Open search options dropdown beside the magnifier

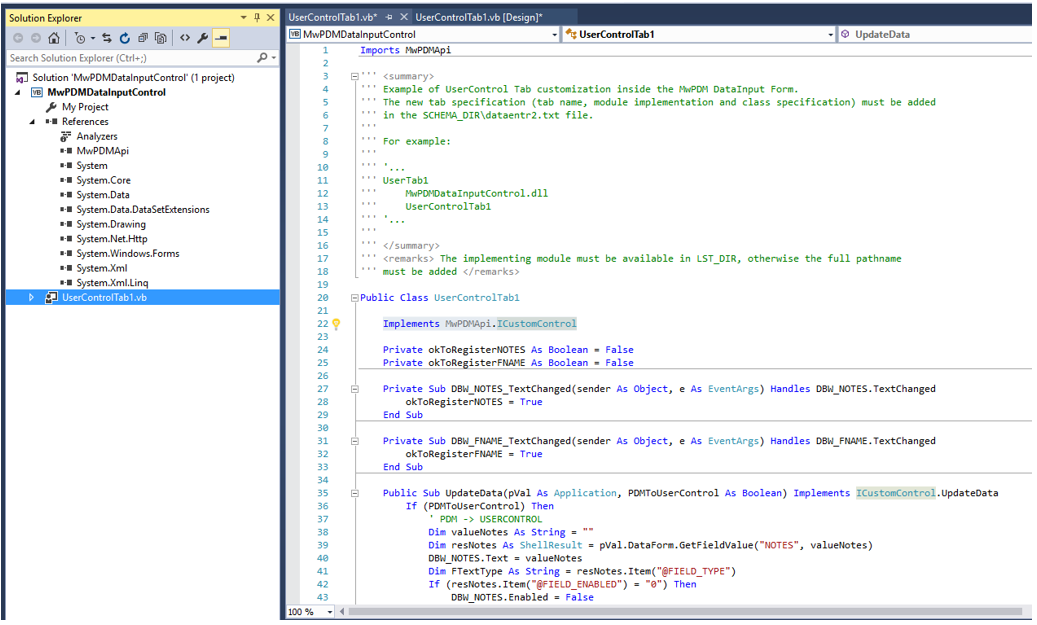pos(274,58)
